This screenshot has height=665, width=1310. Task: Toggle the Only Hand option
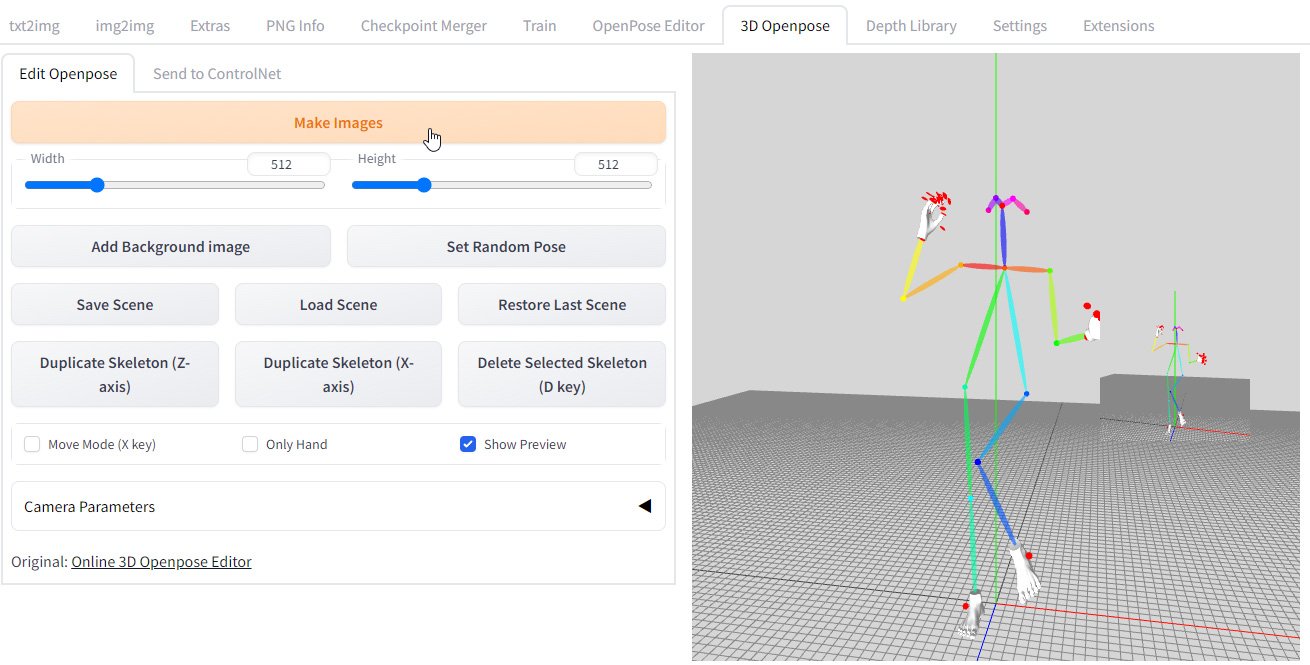[250, 444]
